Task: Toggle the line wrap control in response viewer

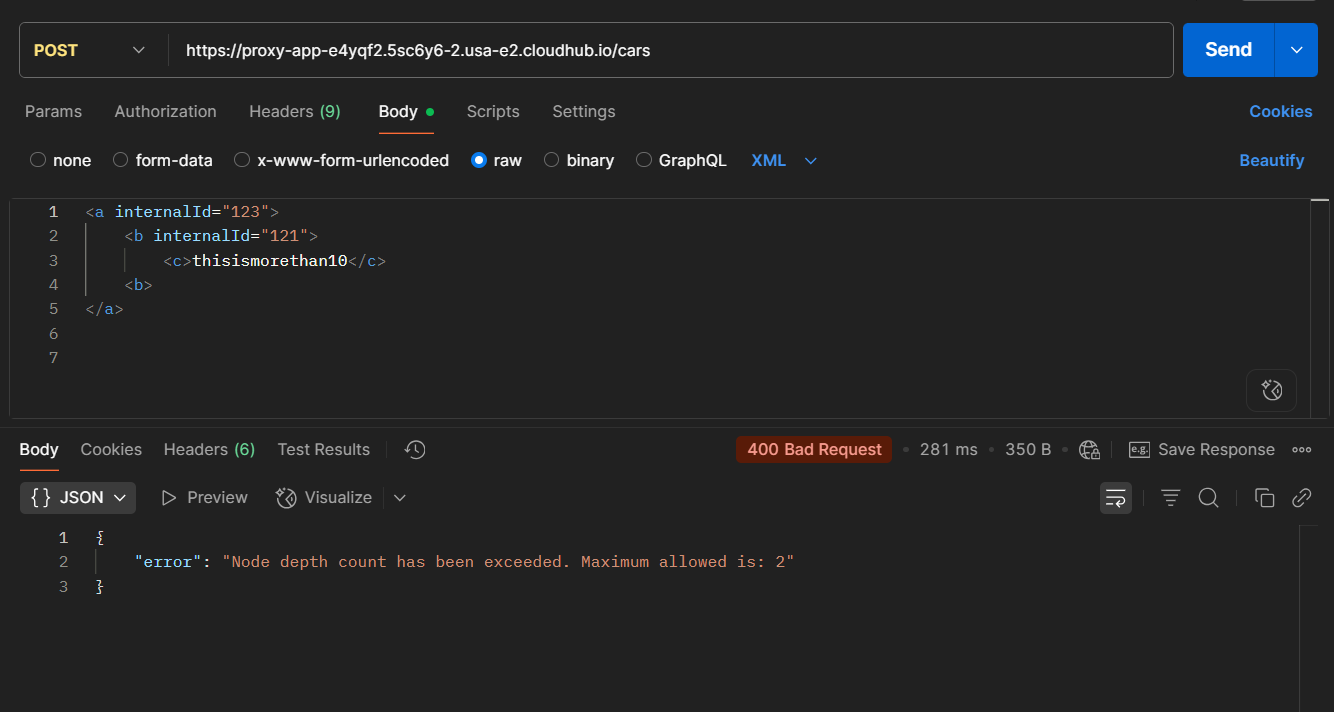Action: click(1115, 497)
